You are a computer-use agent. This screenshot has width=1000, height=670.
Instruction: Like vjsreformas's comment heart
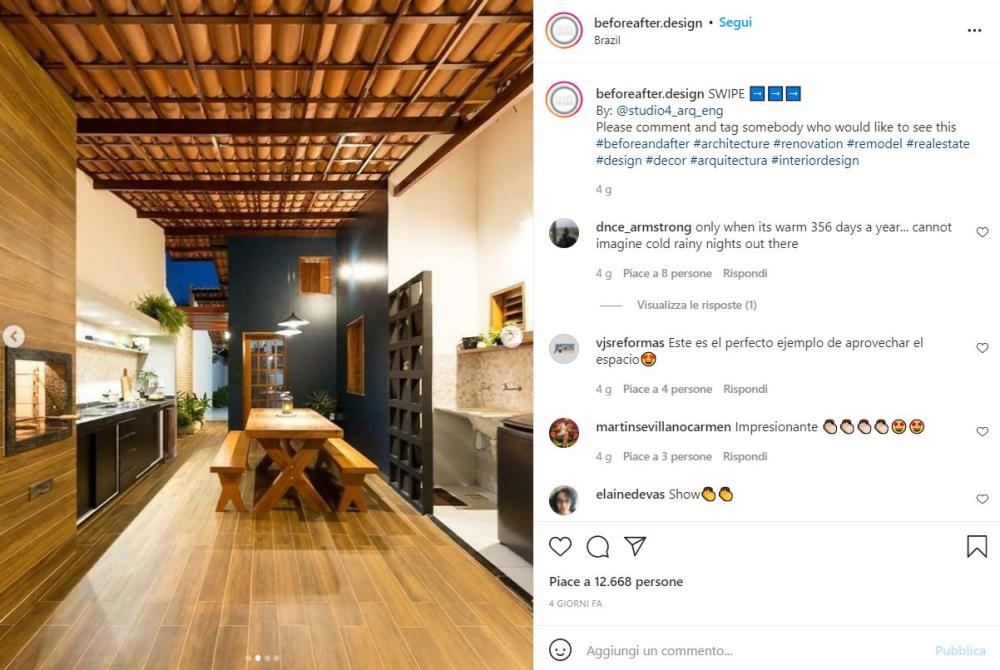(x=982, y=347)
